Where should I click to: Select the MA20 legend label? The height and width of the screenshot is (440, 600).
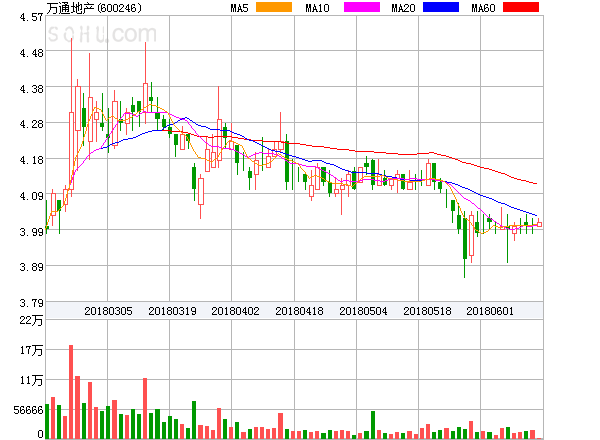click(x=403, y=8)
